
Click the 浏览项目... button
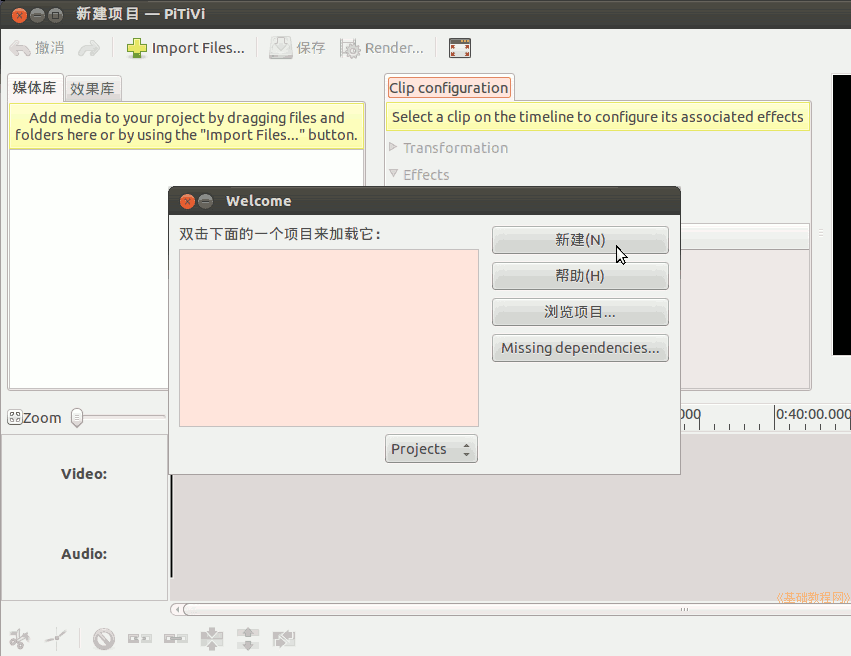[x=580, y=312]
